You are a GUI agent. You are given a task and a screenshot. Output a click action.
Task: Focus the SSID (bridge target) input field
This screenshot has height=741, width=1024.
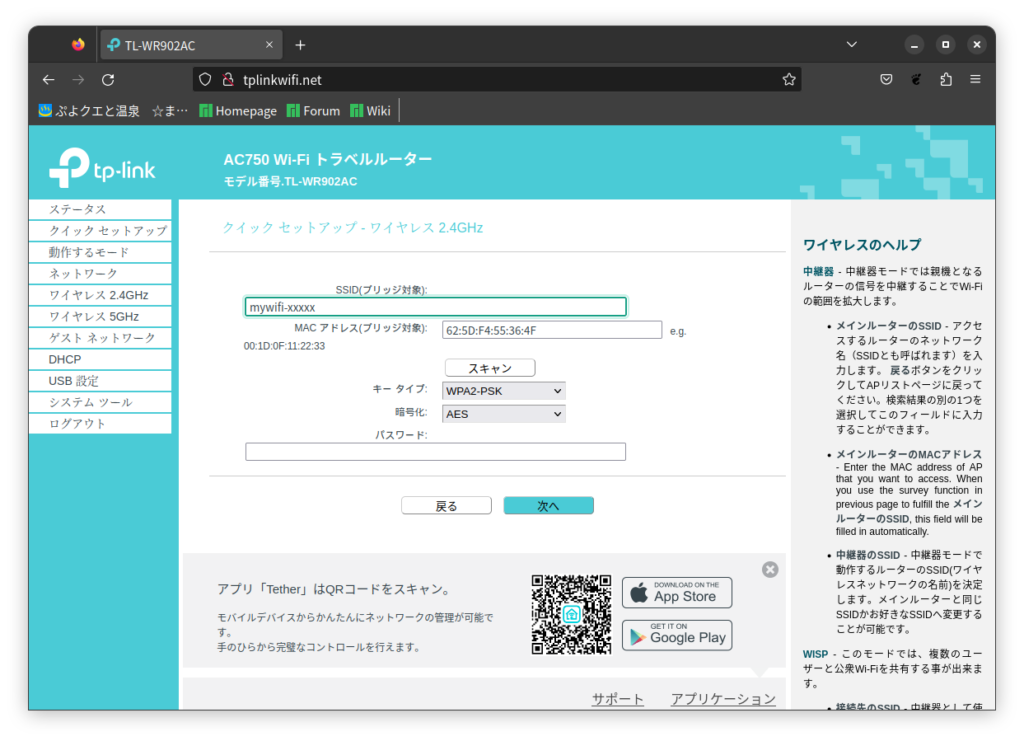coord(436,307)
